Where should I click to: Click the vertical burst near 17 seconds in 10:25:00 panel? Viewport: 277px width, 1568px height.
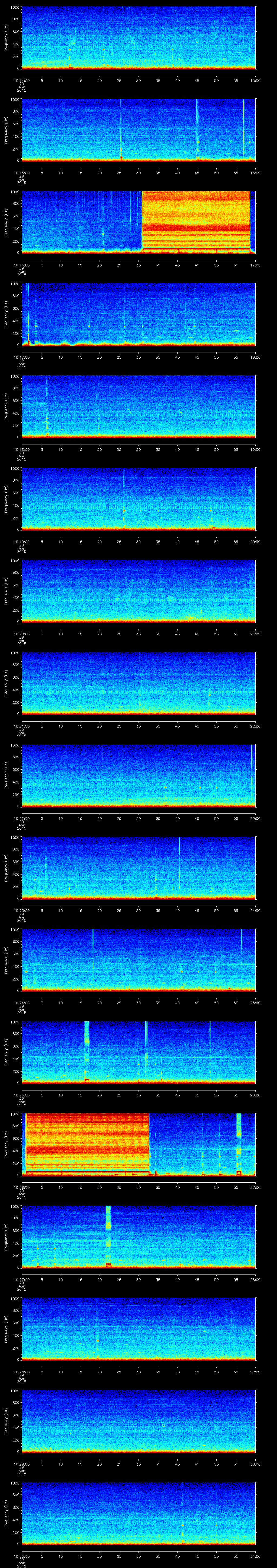point(87,1052)
